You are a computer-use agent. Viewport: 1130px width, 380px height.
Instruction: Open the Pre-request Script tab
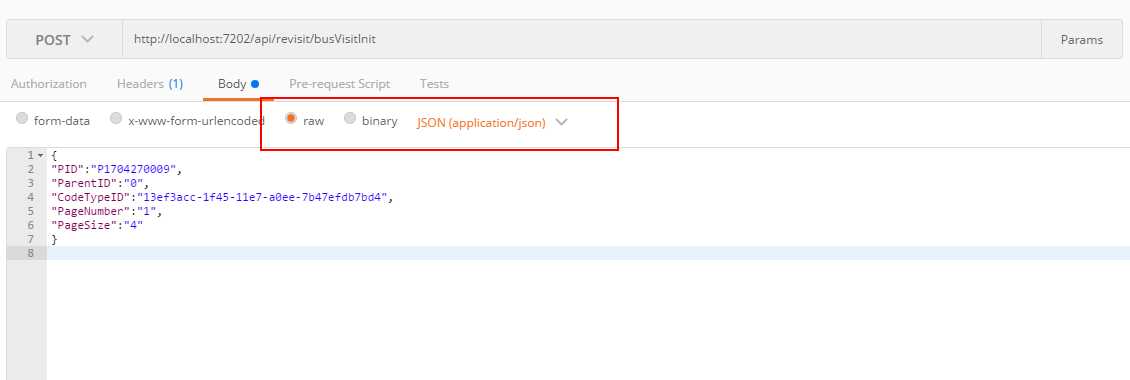[x=339, y=84]
